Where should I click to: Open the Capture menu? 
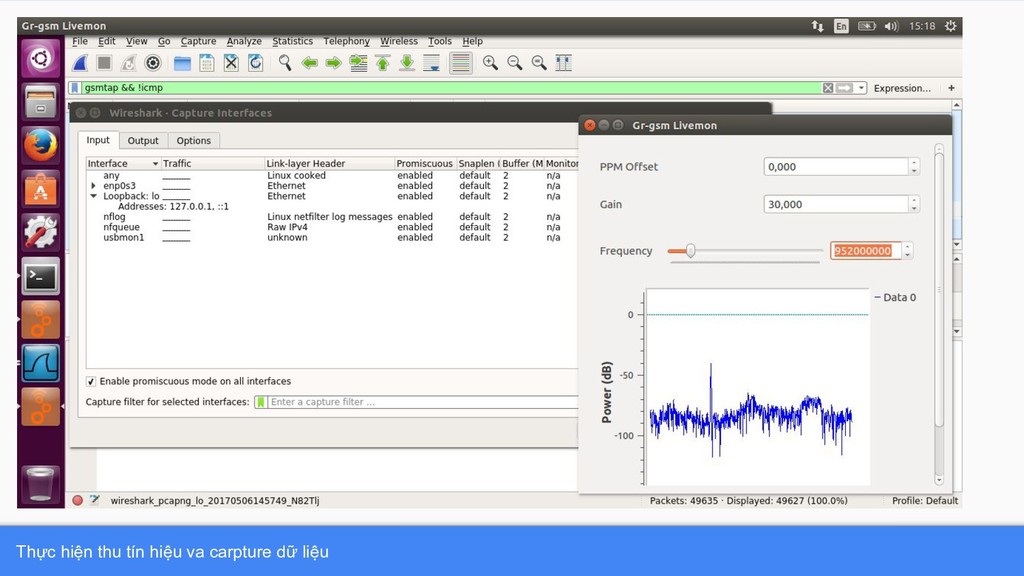[x=198, y=41]
